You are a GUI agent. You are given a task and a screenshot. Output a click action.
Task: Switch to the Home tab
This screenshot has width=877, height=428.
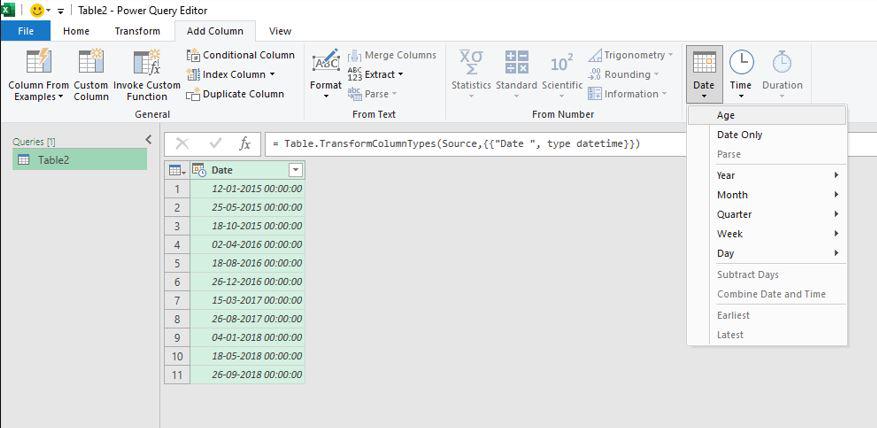(76, 31)
